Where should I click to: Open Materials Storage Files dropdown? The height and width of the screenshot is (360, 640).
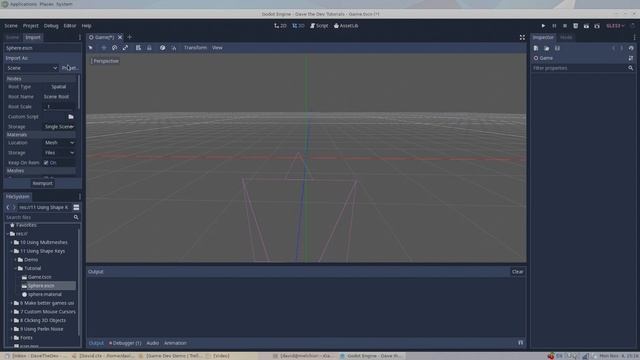point(59,153)
